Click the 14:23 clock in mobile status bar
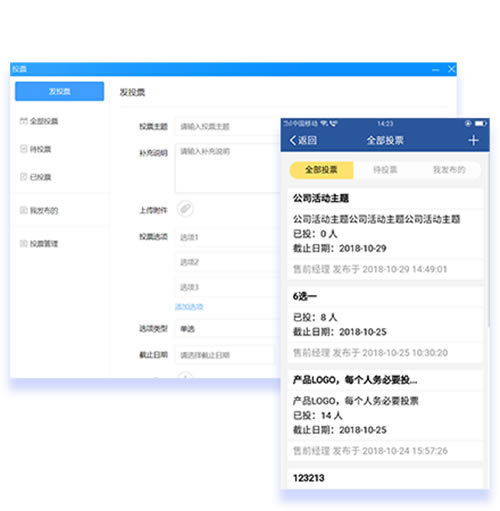Image resolution: width=500 pixels, height=511 pixels. (385, 124)
